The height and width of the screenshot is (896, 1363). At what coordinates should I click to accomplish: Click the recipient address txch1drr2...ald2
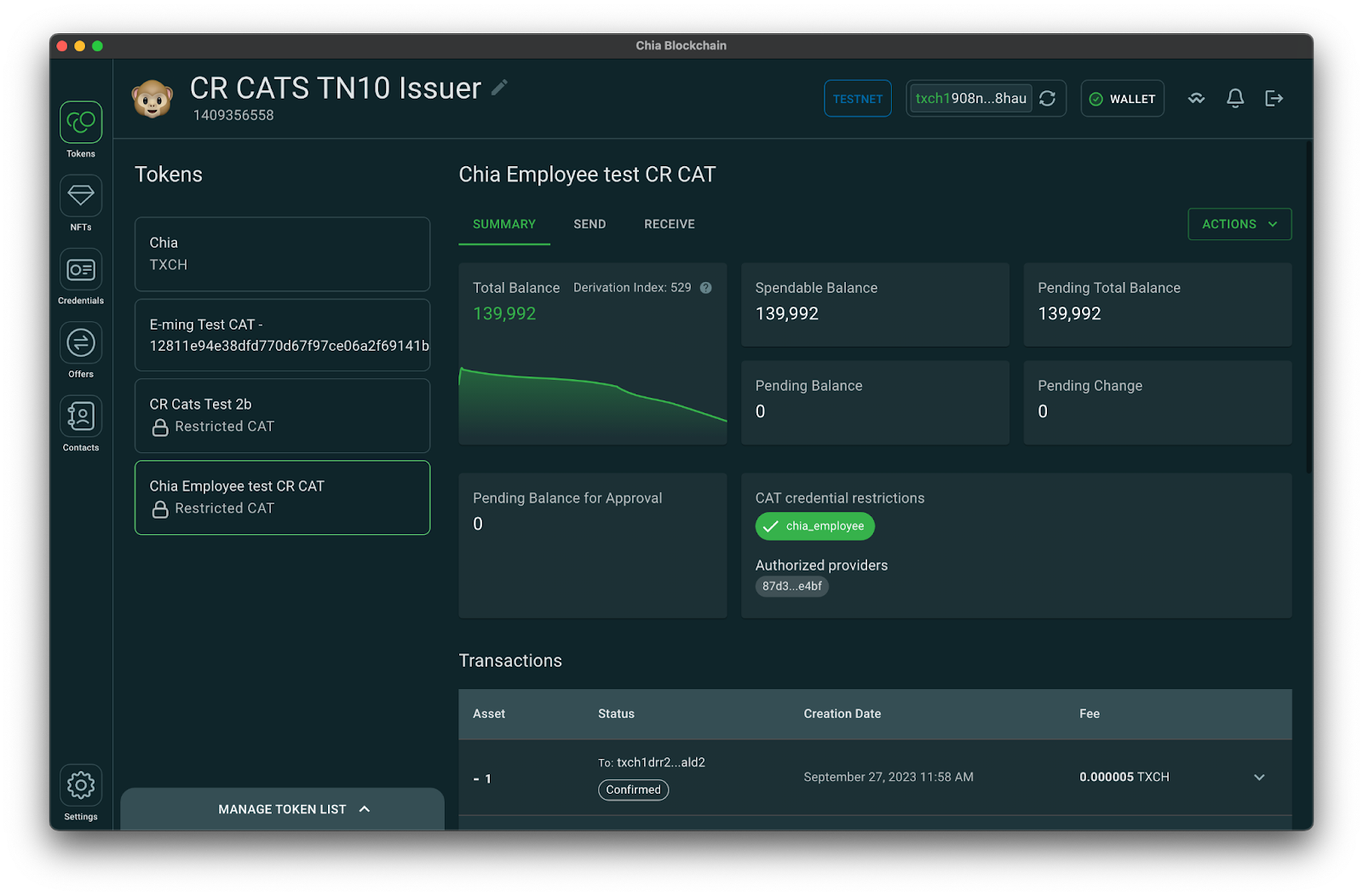pos(661,762)
